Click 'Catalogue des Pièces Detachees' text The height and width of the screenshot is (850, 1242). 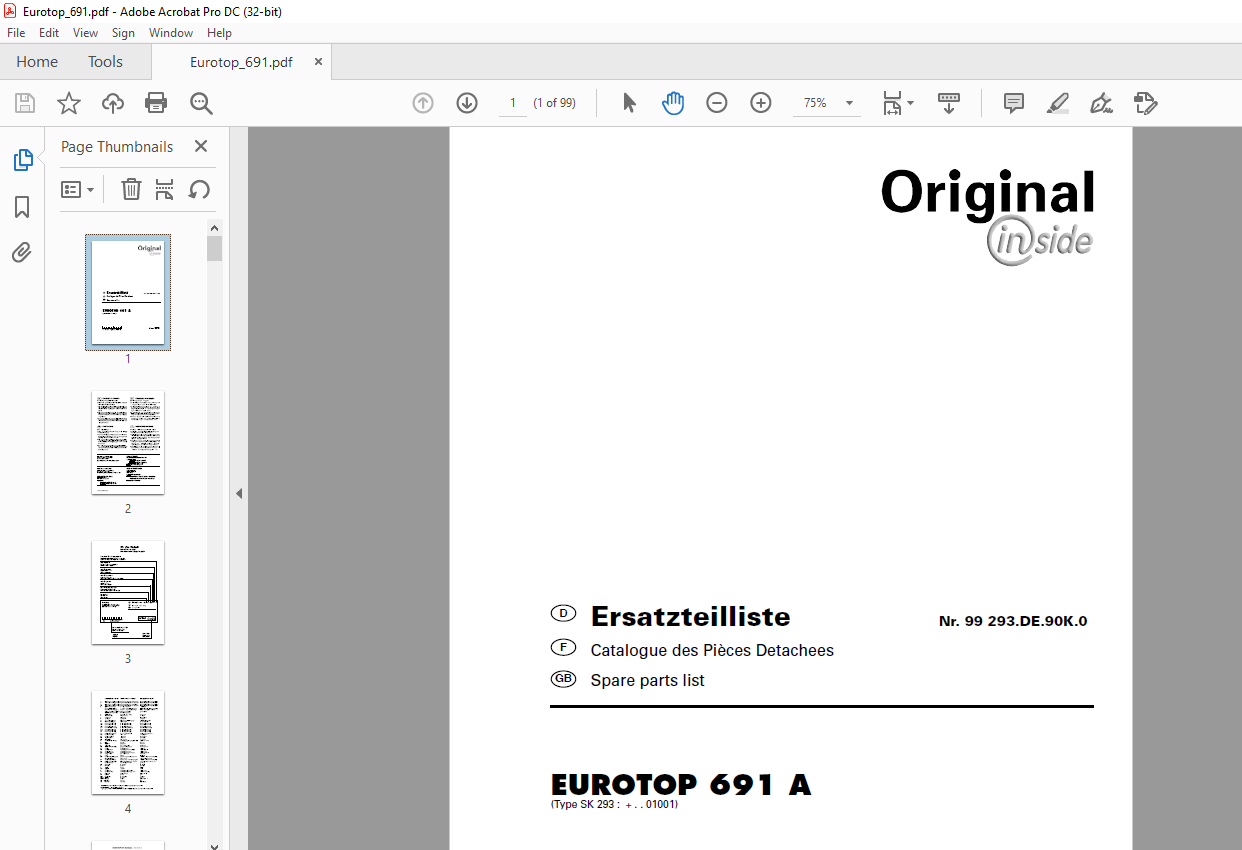(712, 650)
